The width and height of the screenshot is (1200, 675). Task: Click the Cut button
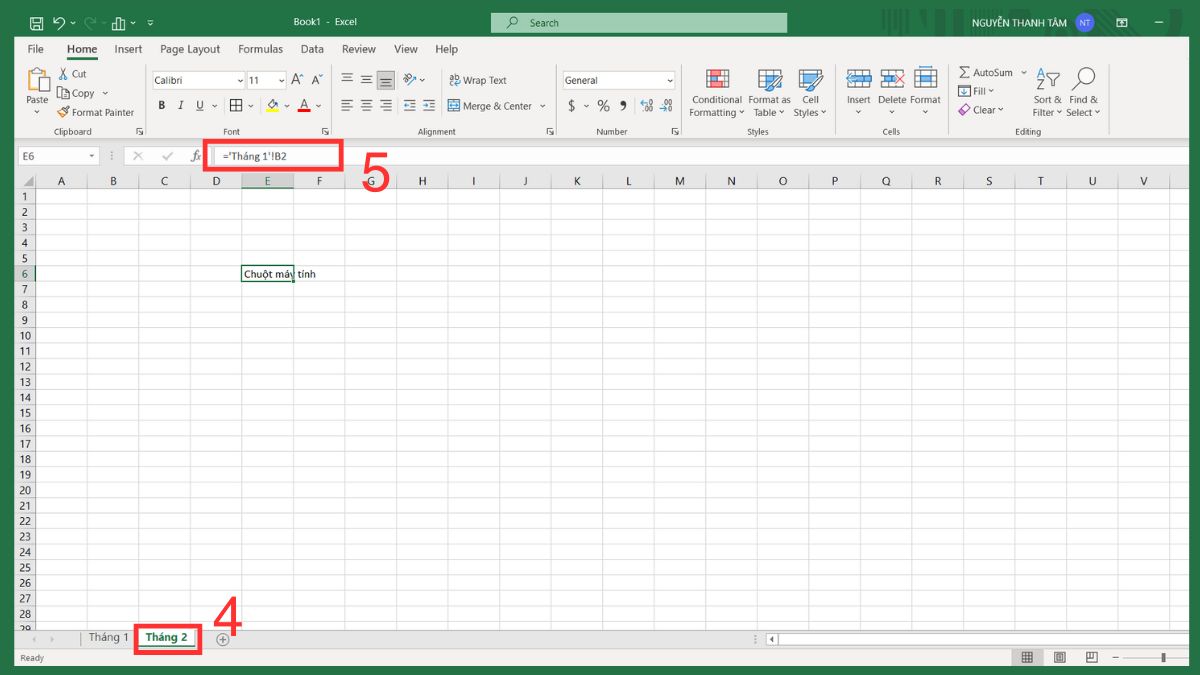point(72,74)
